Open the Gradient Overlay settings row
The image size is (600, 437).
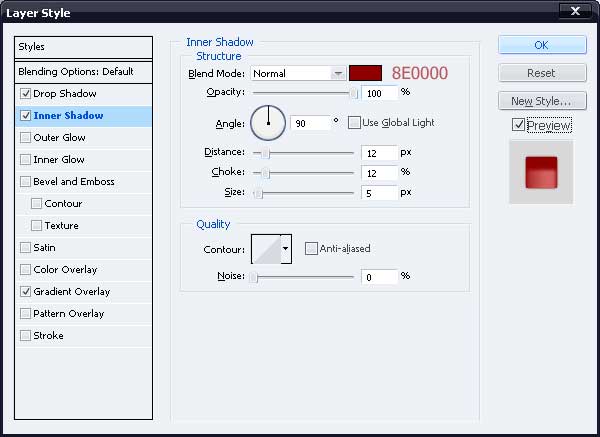pos(83,291)
